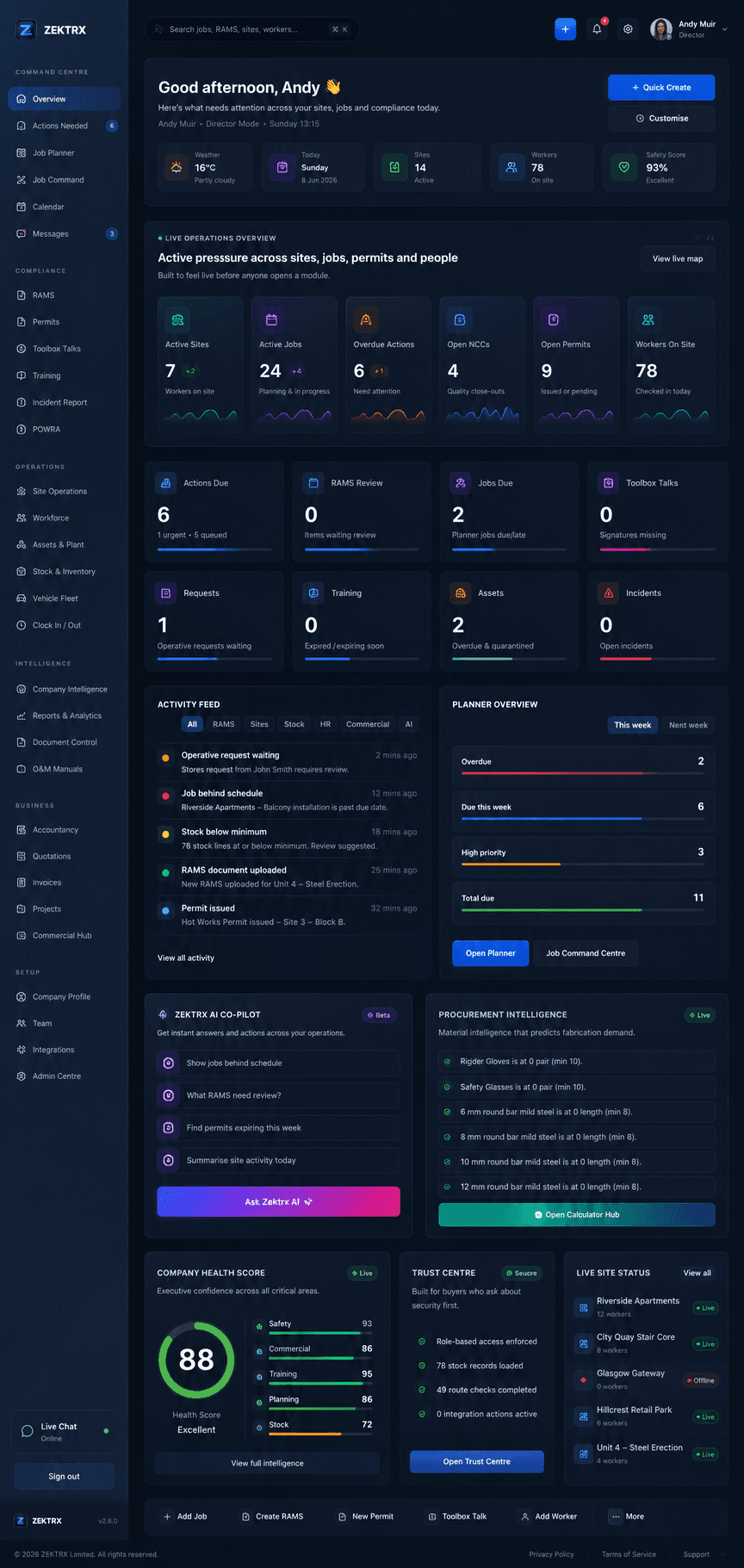Viewport: 744px width, 1568px height.
Task: Open Actions Needed in sidebar
Action: pos(64,126)
